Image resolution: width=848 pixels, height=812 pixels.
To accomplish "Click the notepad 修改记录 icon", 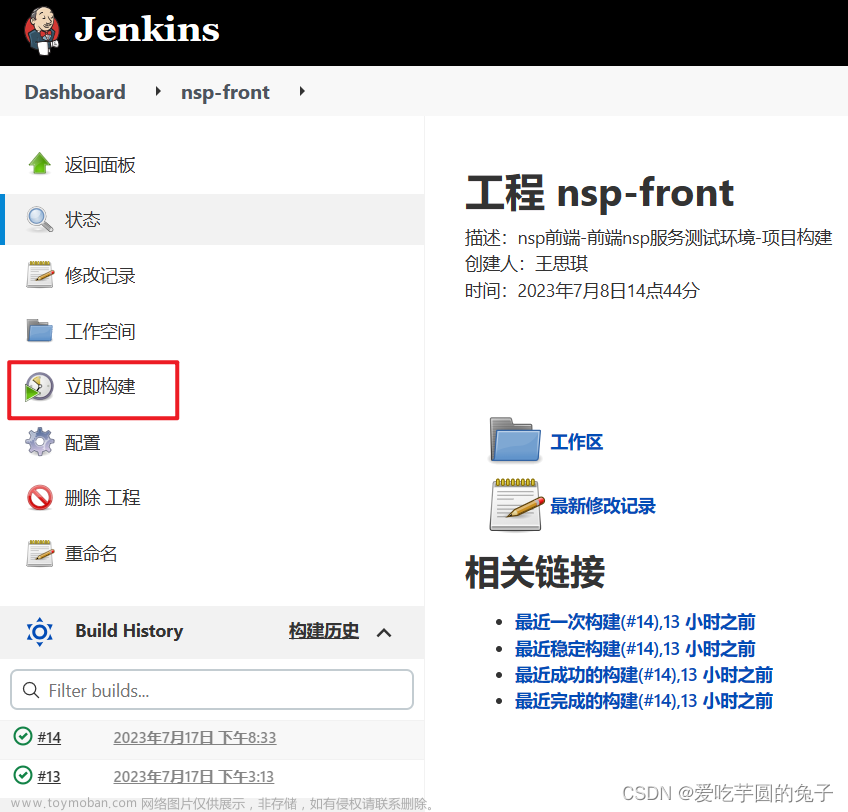I will point(39,275).
